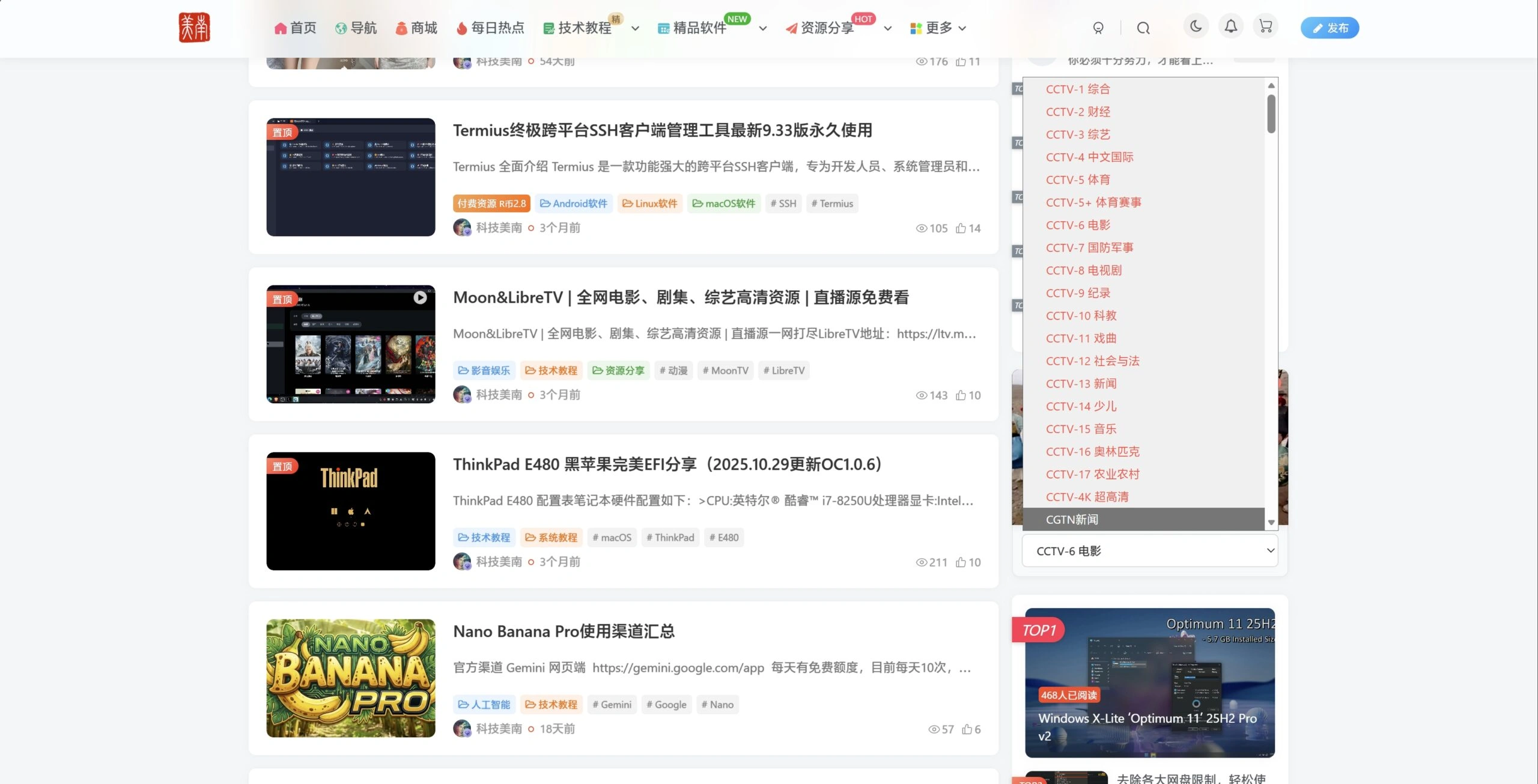Click the red site logo

(194, 28)
